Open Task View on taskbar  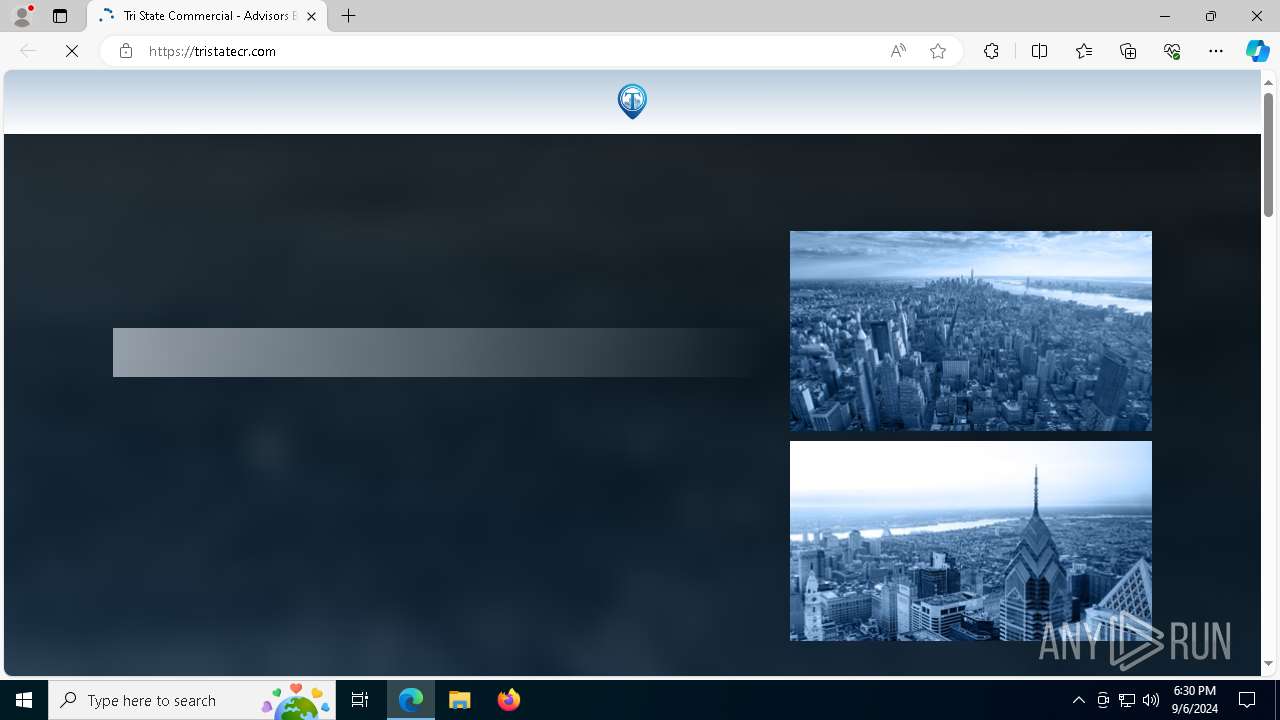coord(360,700)
